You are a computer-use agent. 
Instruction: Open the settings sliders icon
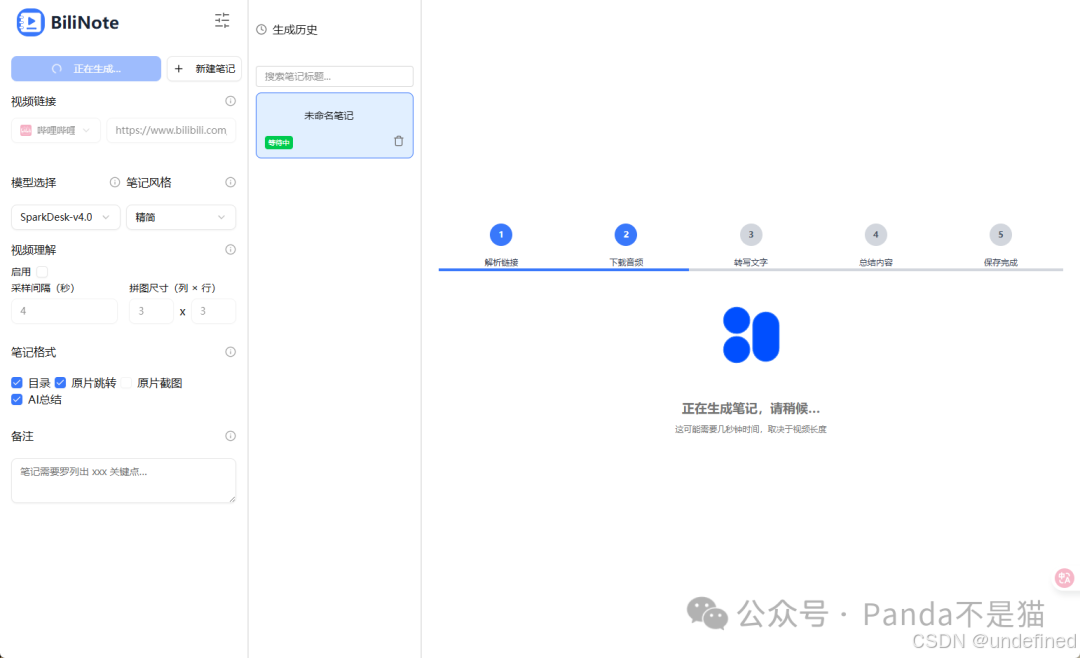[x=222, y=20]
